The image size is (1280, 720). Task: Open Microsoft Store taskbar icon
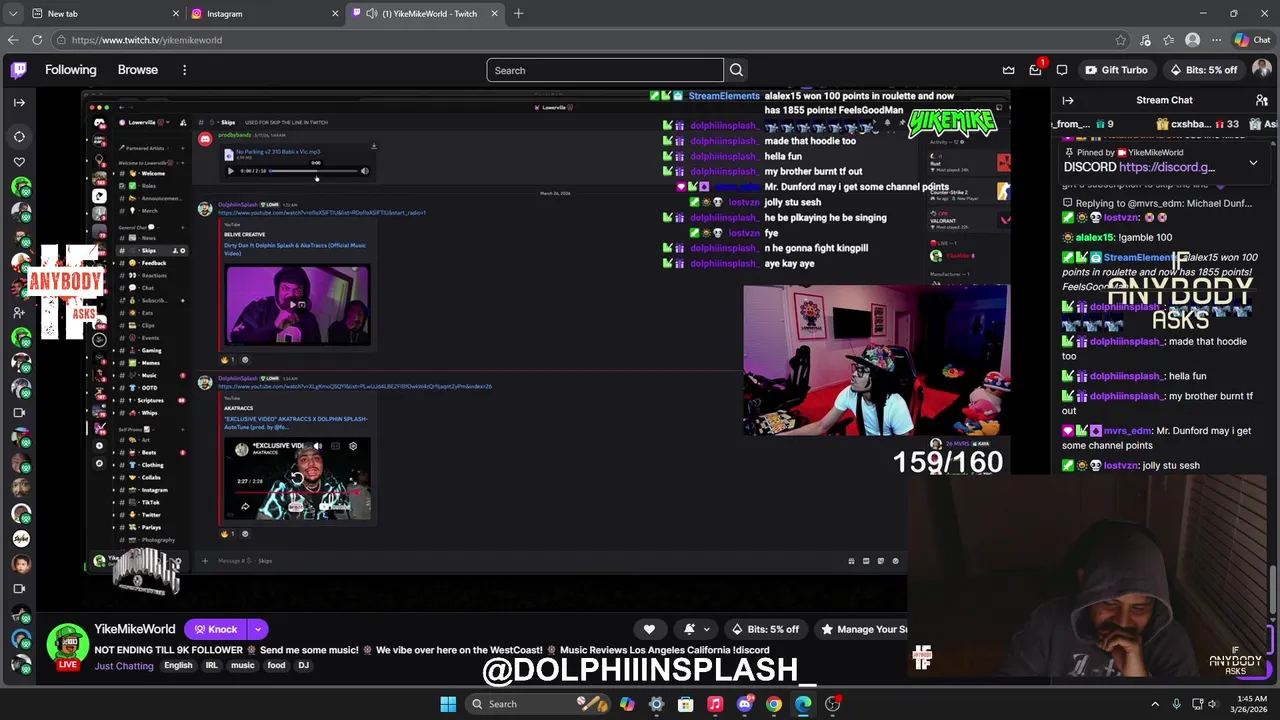point(686,704)
